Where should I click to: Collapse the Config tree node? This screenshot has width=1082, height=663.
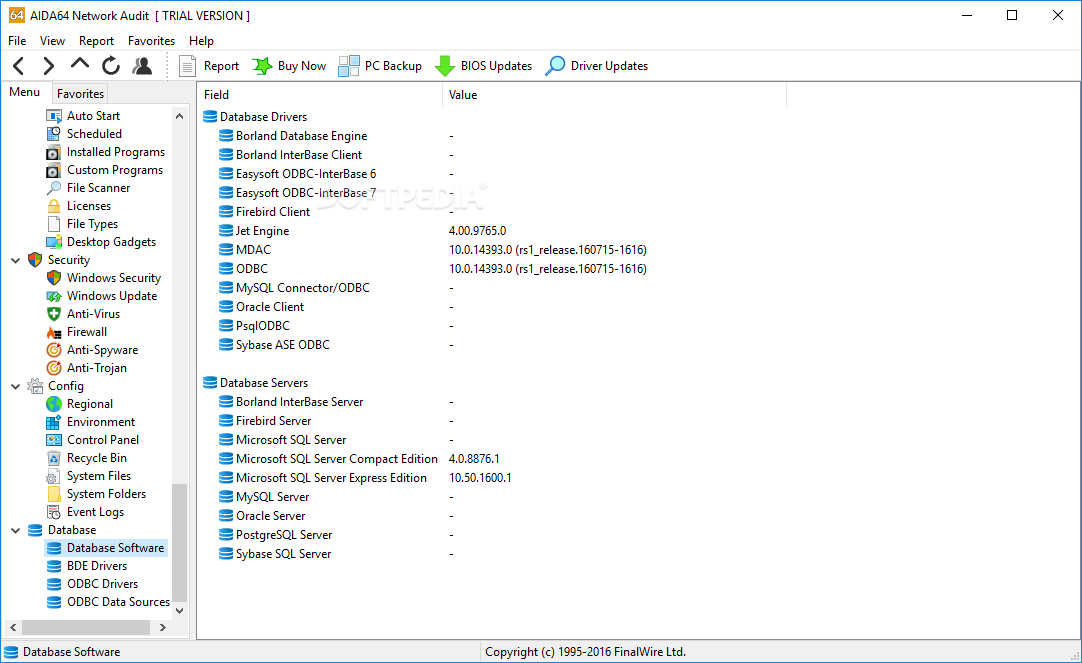[15, 386]
